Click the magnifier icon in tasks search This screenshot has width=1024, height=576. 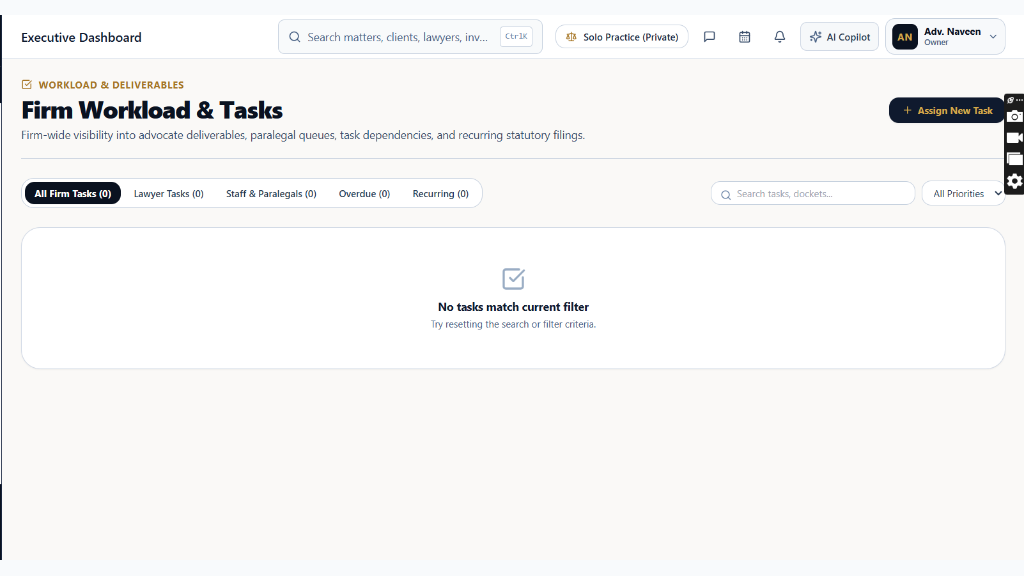(726, 195)
